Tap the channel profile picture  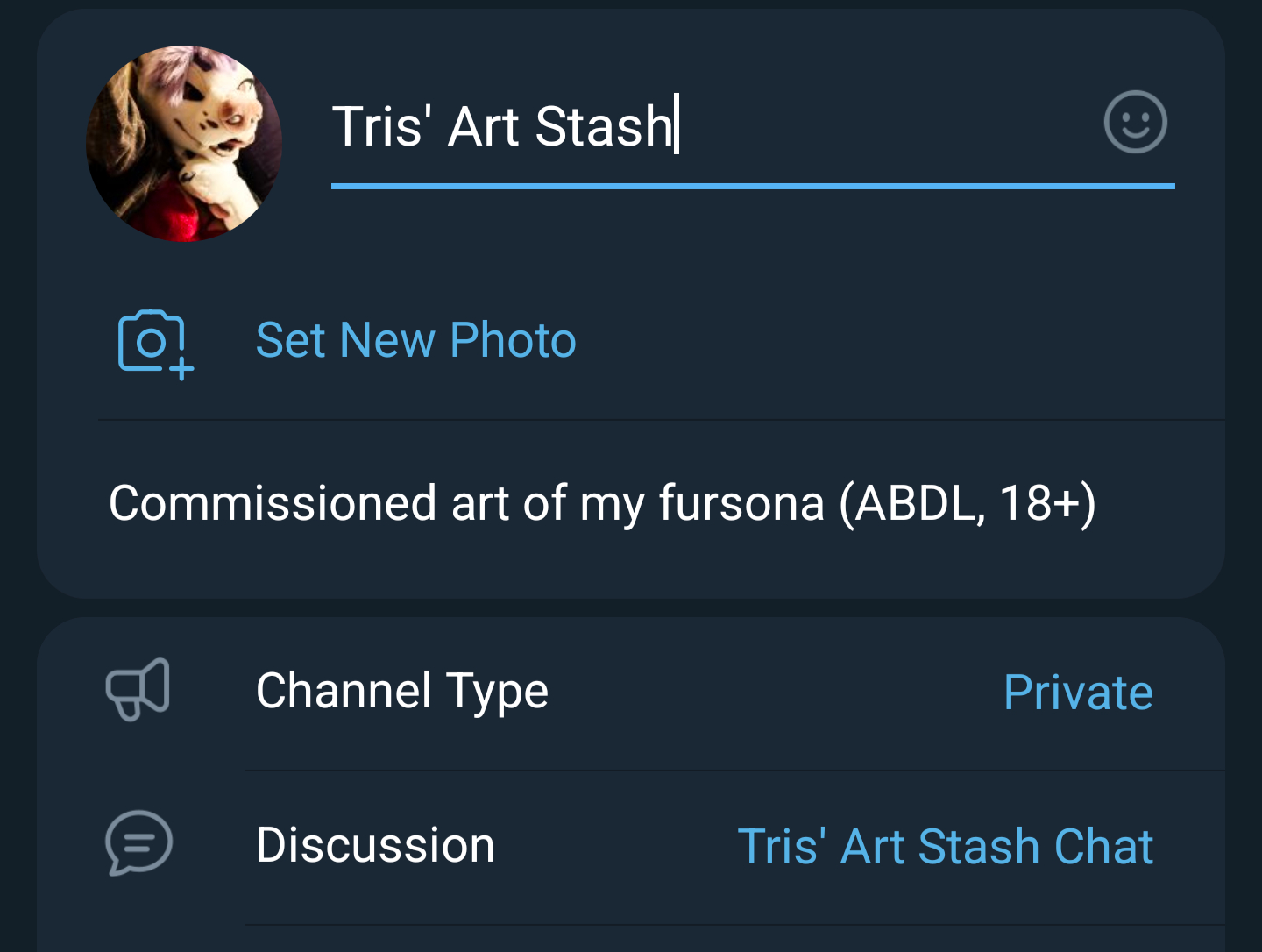tap(184, 144)
